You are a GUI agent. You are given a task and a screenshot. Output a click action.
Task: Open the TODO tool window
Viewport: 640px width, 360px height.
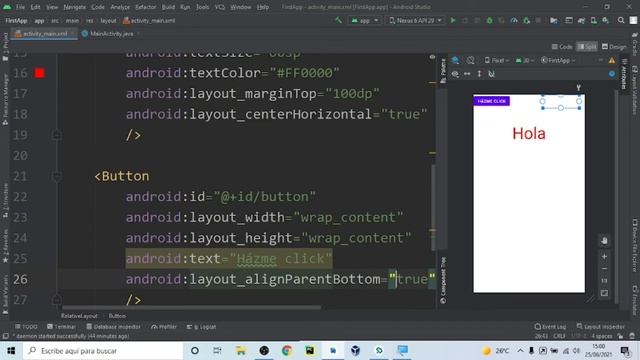pyautogui.click(x=27, y=327)
